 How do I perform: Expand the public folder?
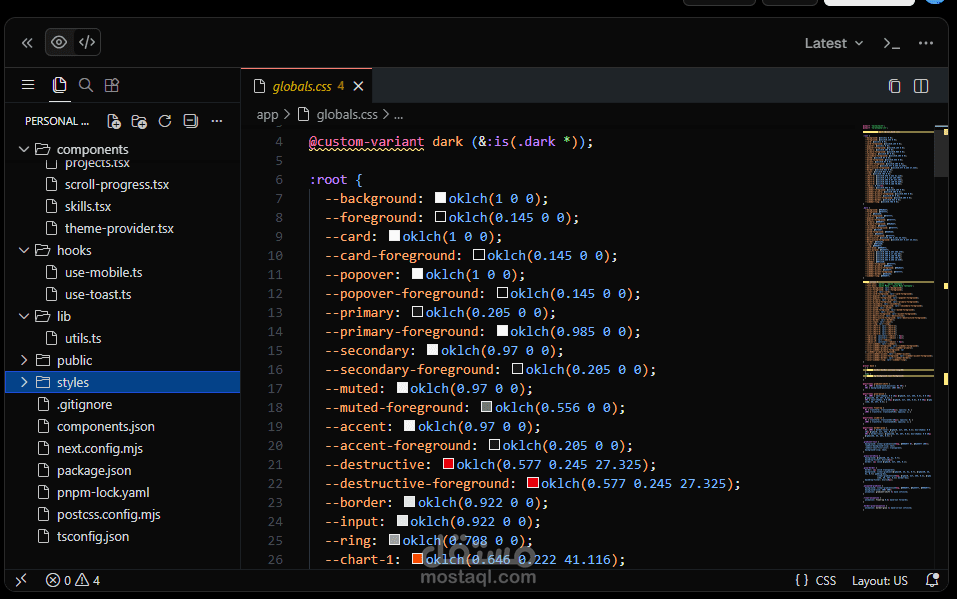[74, 360]
